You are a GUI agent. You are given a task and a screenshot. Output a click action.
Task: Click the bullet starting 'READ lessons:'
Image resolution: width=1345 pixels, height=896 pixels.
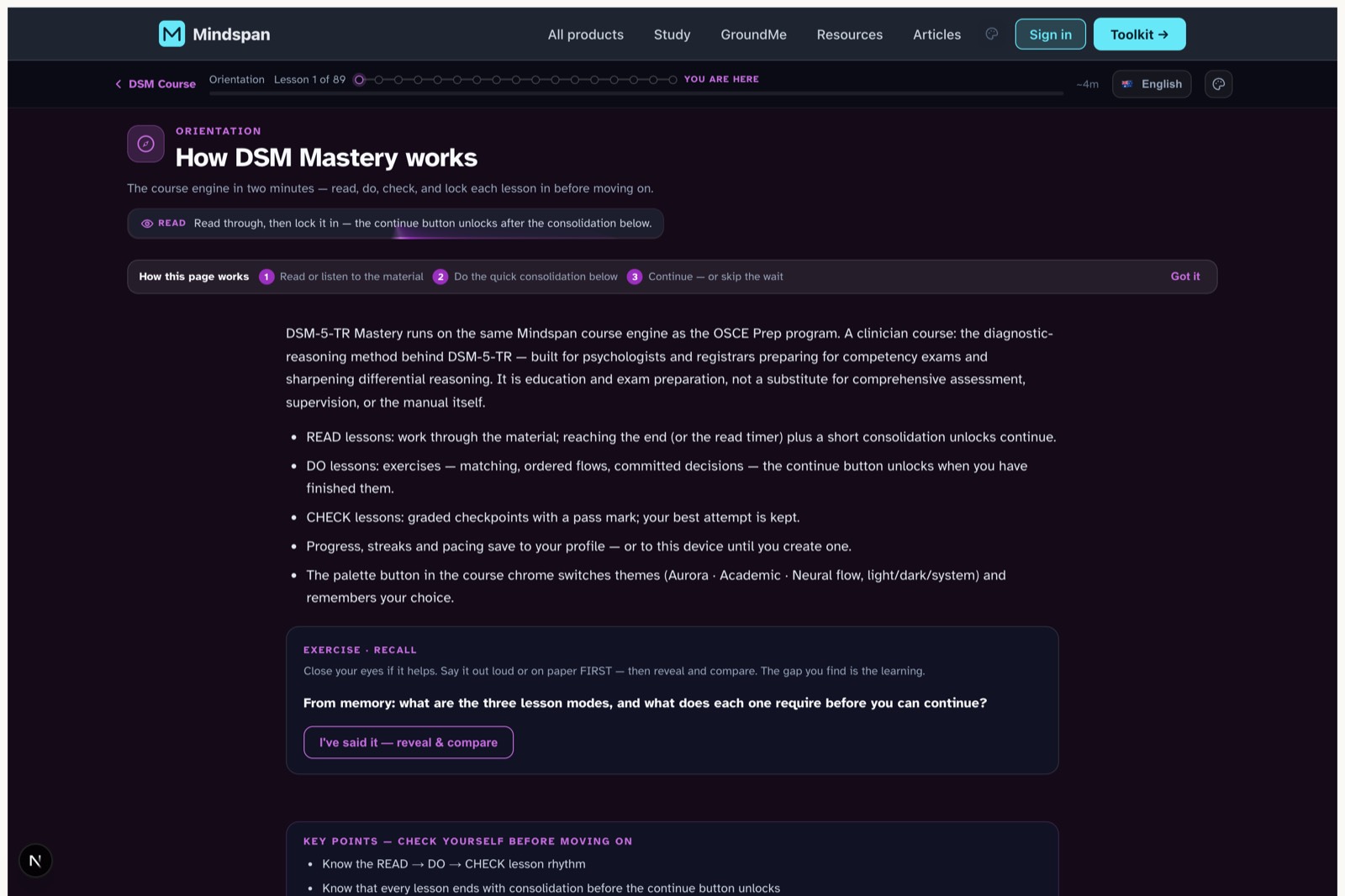coord(681,437)
